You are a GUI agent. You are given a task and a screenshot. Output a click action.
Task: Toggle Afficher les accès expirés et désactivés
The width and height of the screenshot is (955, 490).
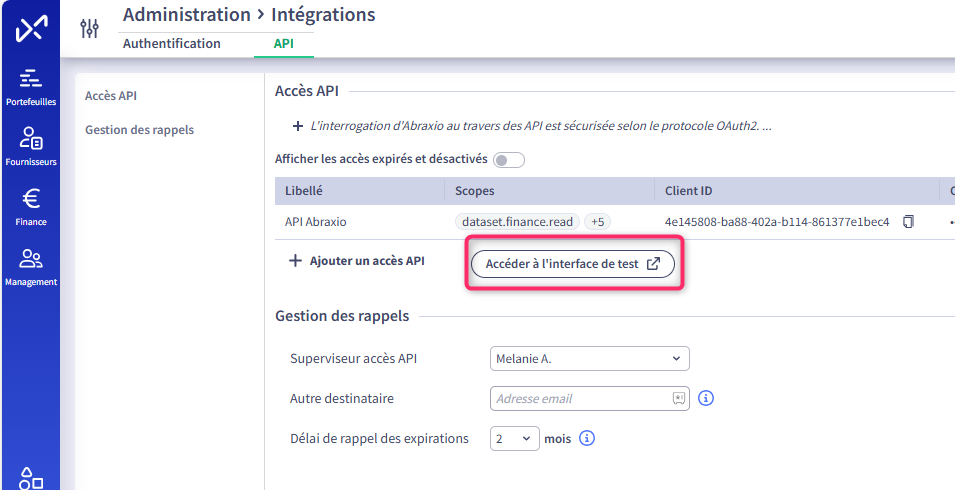509,160
